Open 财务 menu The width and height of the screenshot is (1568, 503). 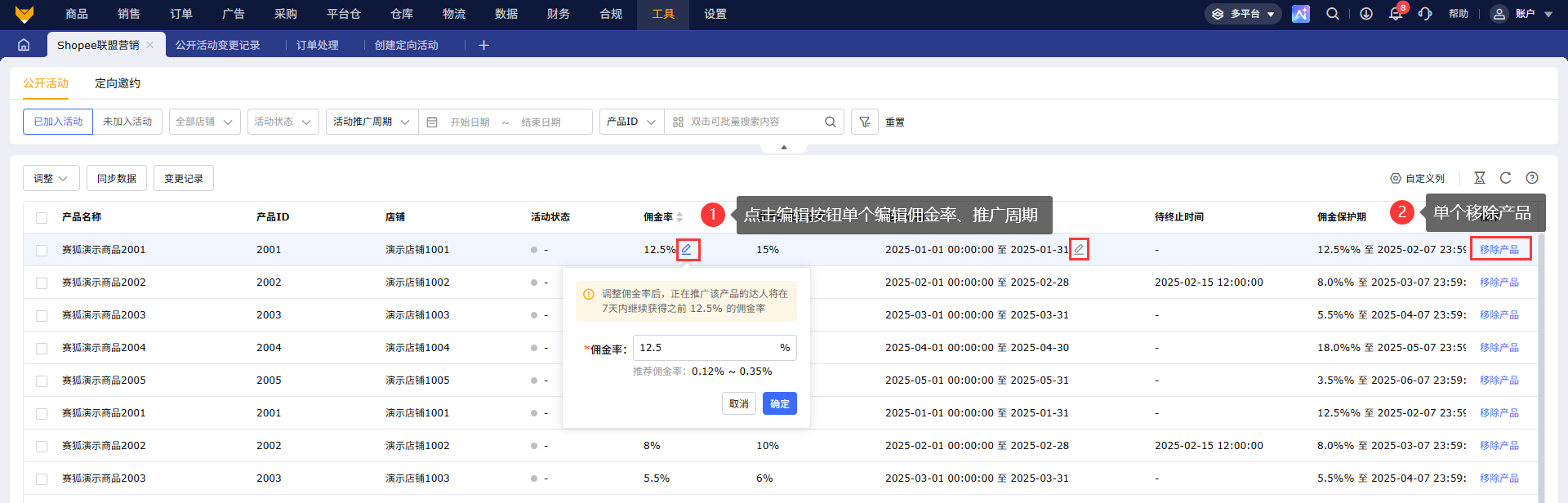coord(559,14)
